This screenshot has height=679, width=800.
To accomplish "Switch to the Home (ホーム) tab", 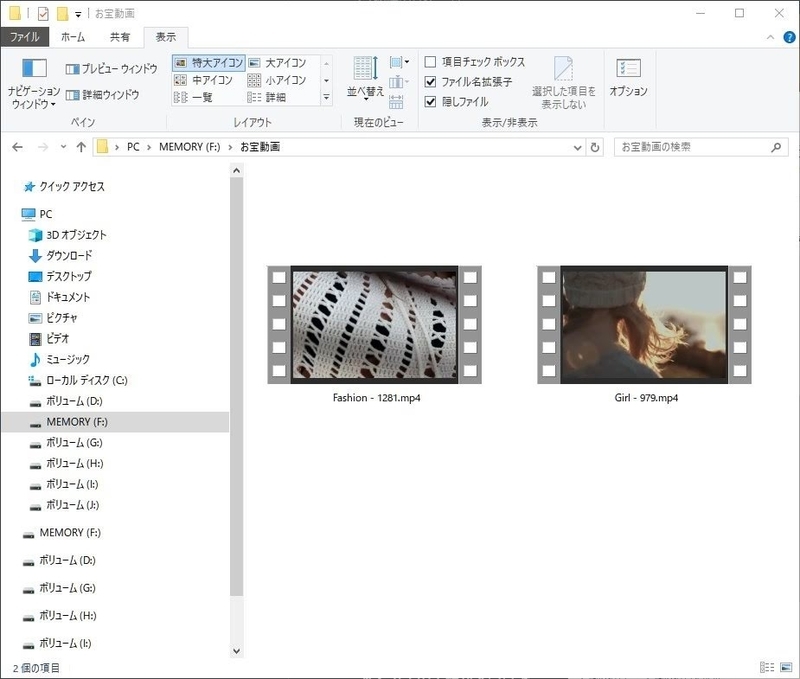I will 73,37.
